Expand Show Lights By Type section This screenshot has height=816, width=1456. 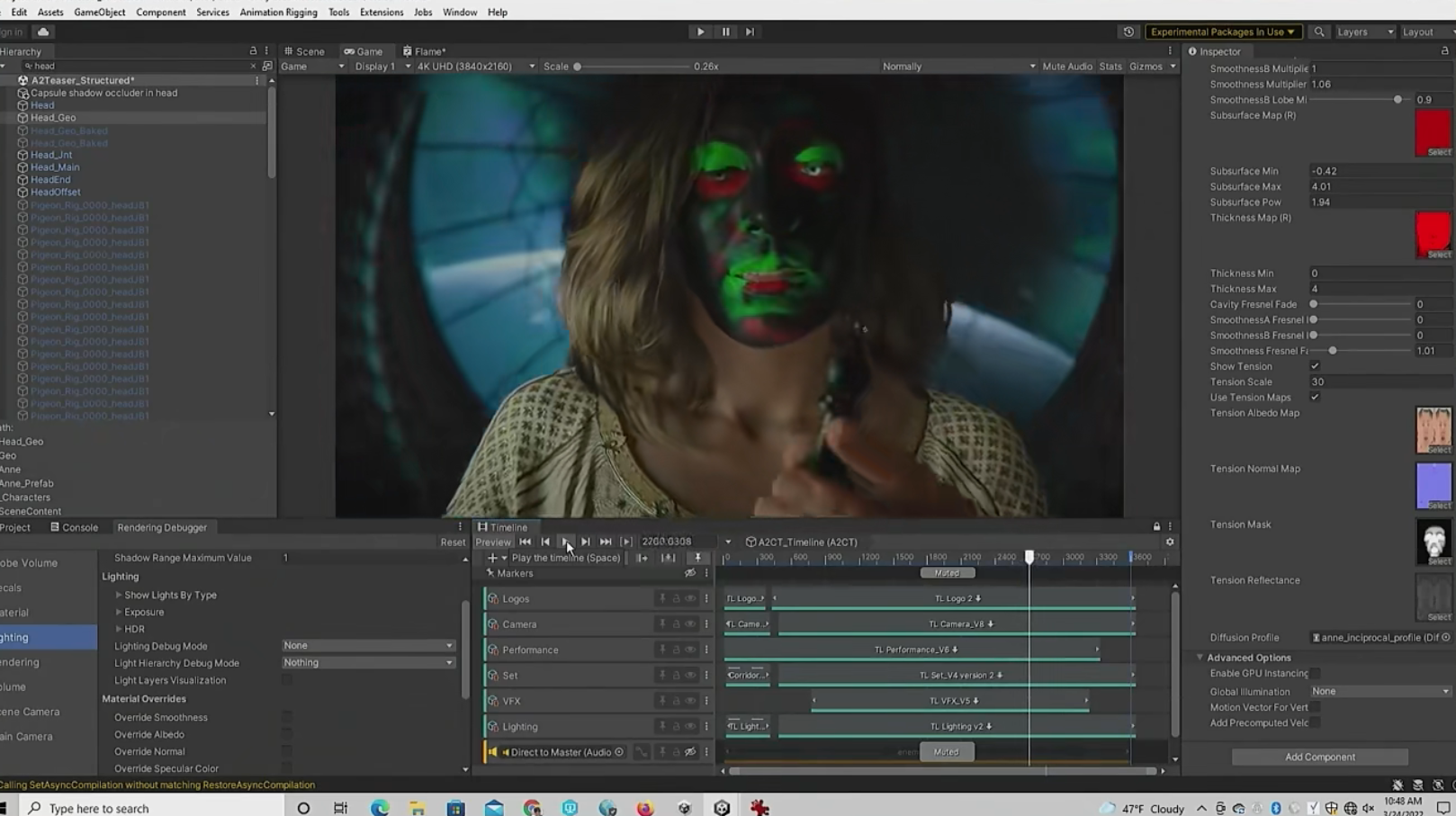click(119, 596)
